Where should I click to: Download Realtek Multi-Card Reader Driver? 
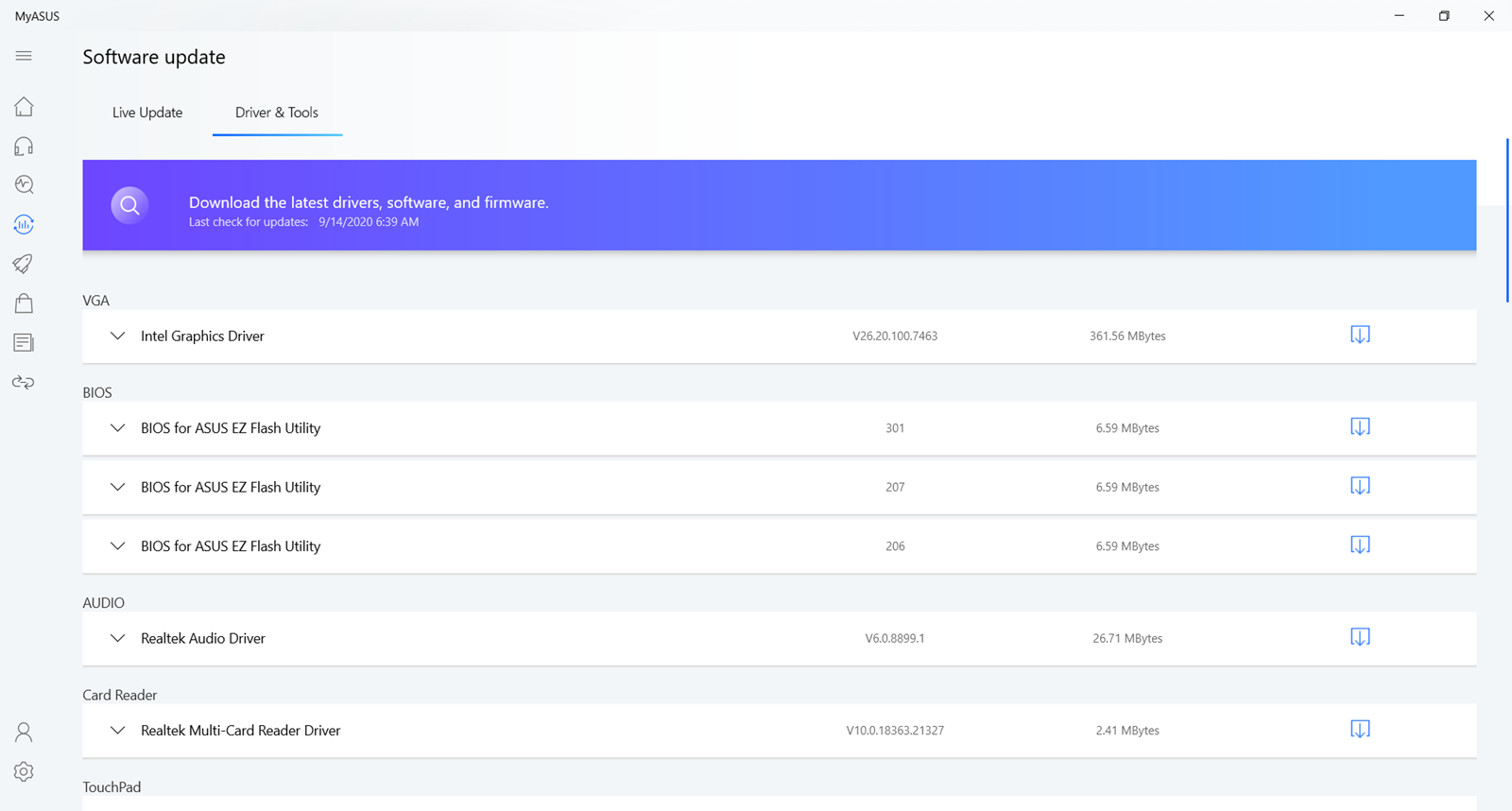tap(1360, 729)
